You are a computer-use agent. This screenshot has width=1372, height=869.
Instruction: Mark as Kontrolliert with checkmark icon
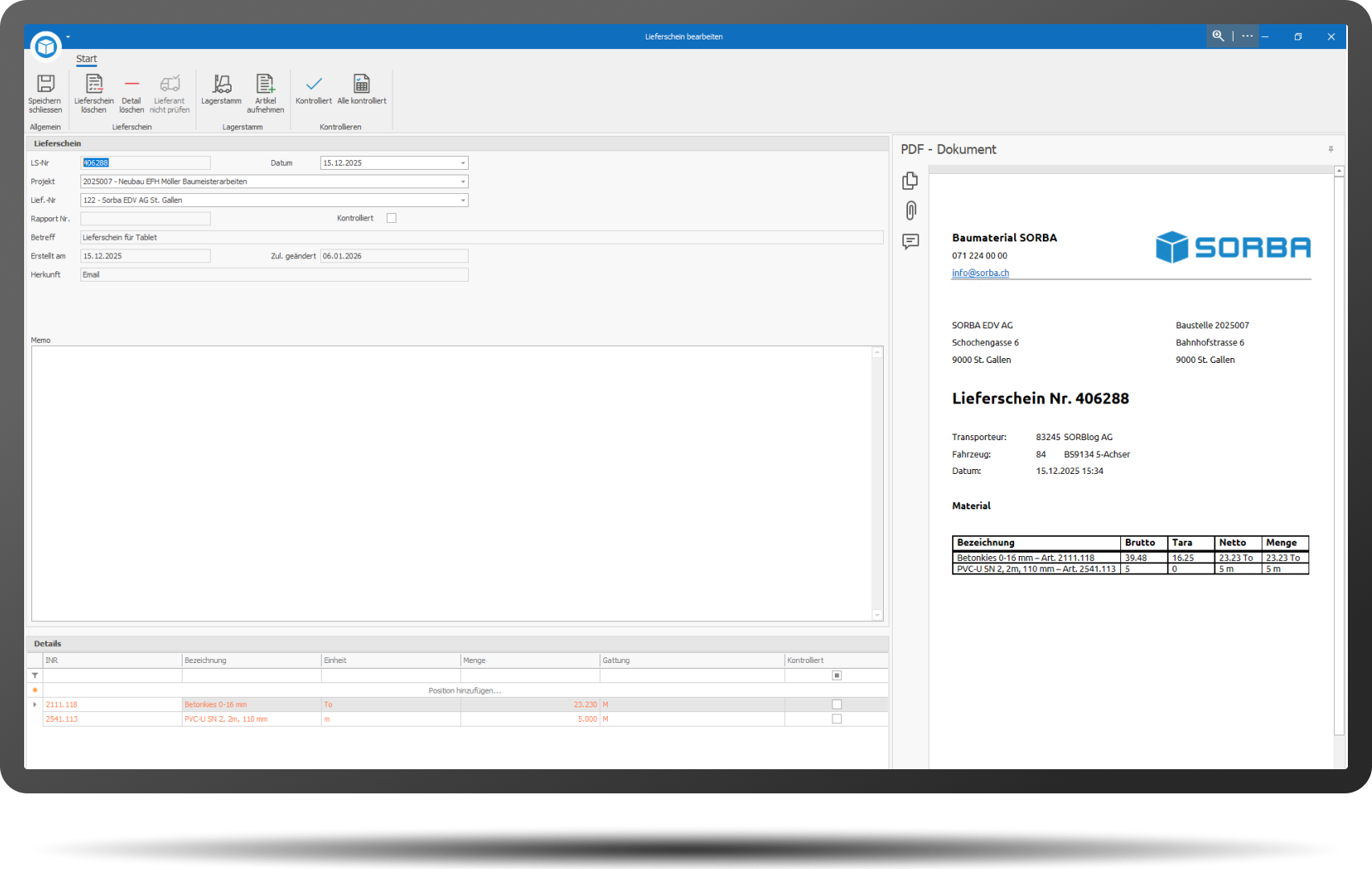314,84
